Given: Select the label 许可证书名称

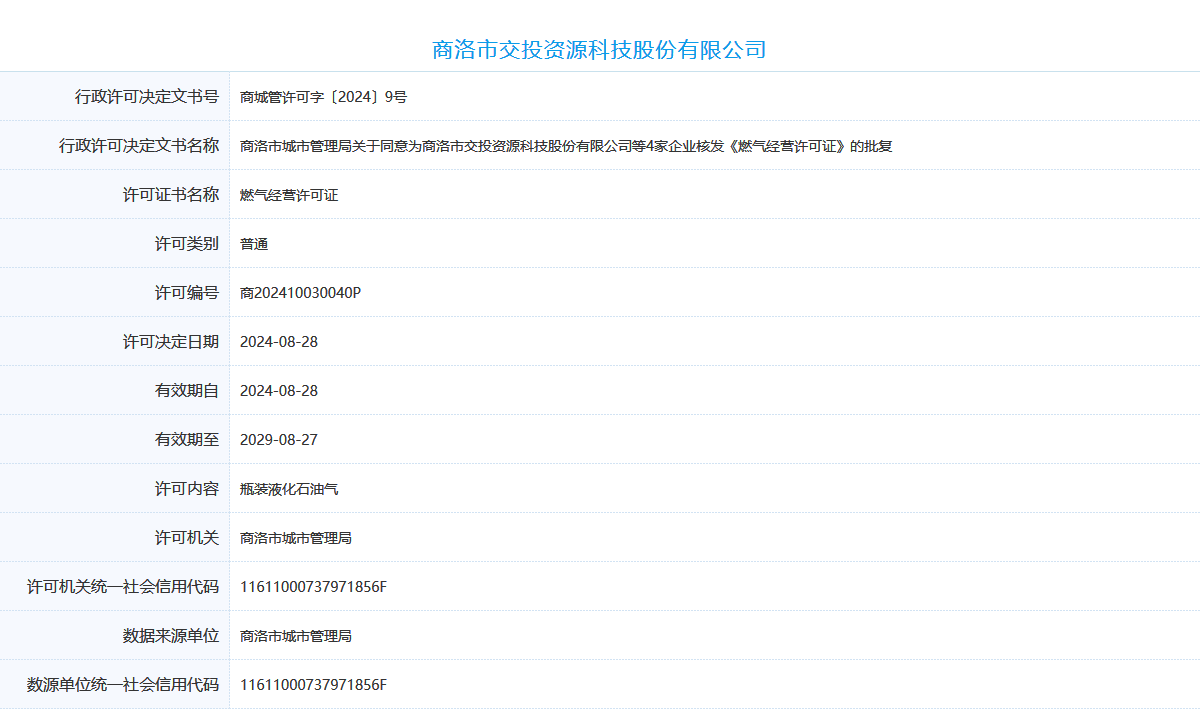Looking at the screenshot, I should 171,195.
